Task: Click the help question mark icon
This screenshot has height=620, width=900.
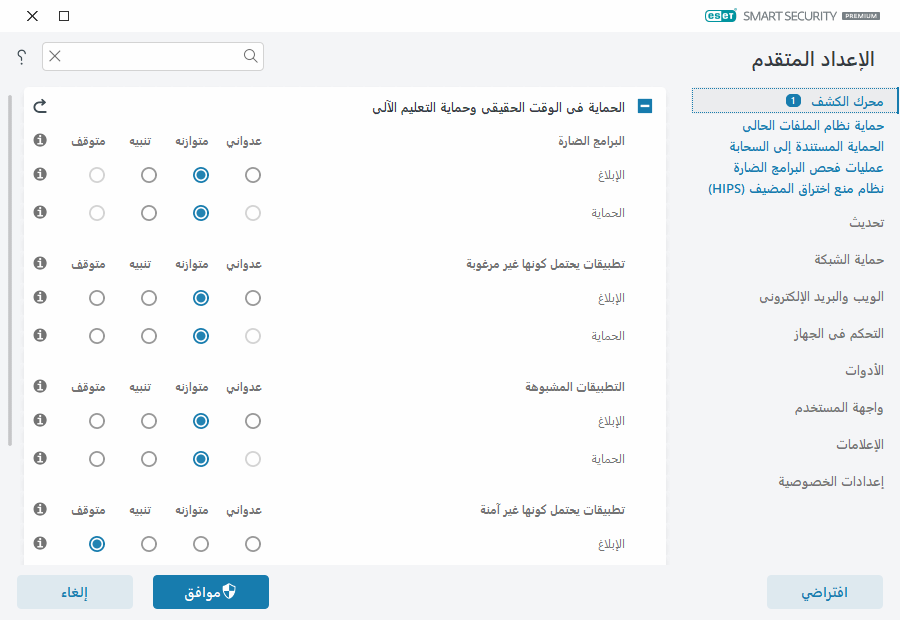Action: pyautogui.click(x=20, y=57)
